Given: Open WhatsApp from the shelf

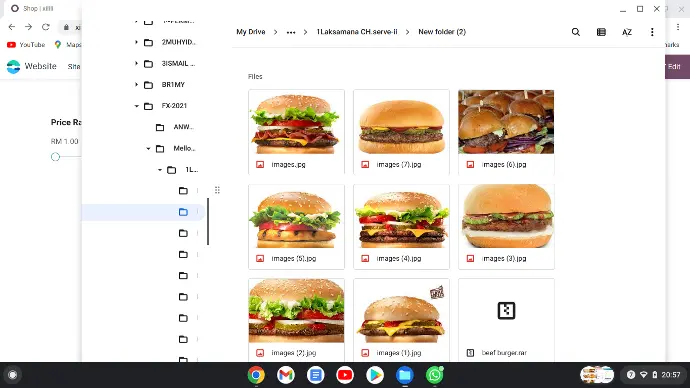Looking at the screenshot, I should click(x=434, y=375).
